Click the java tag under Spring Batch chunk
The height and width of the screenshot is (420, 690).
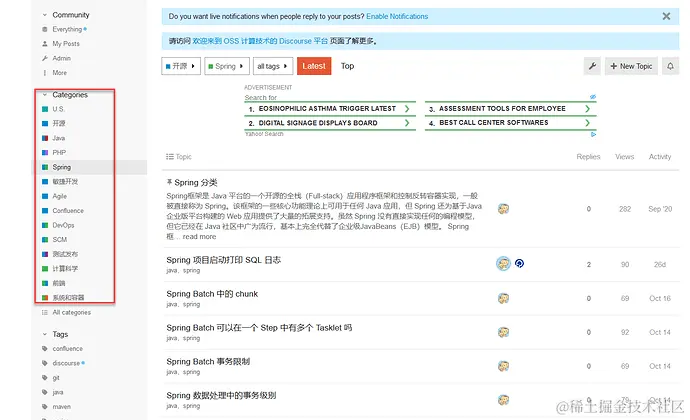(x=172, y=304)
